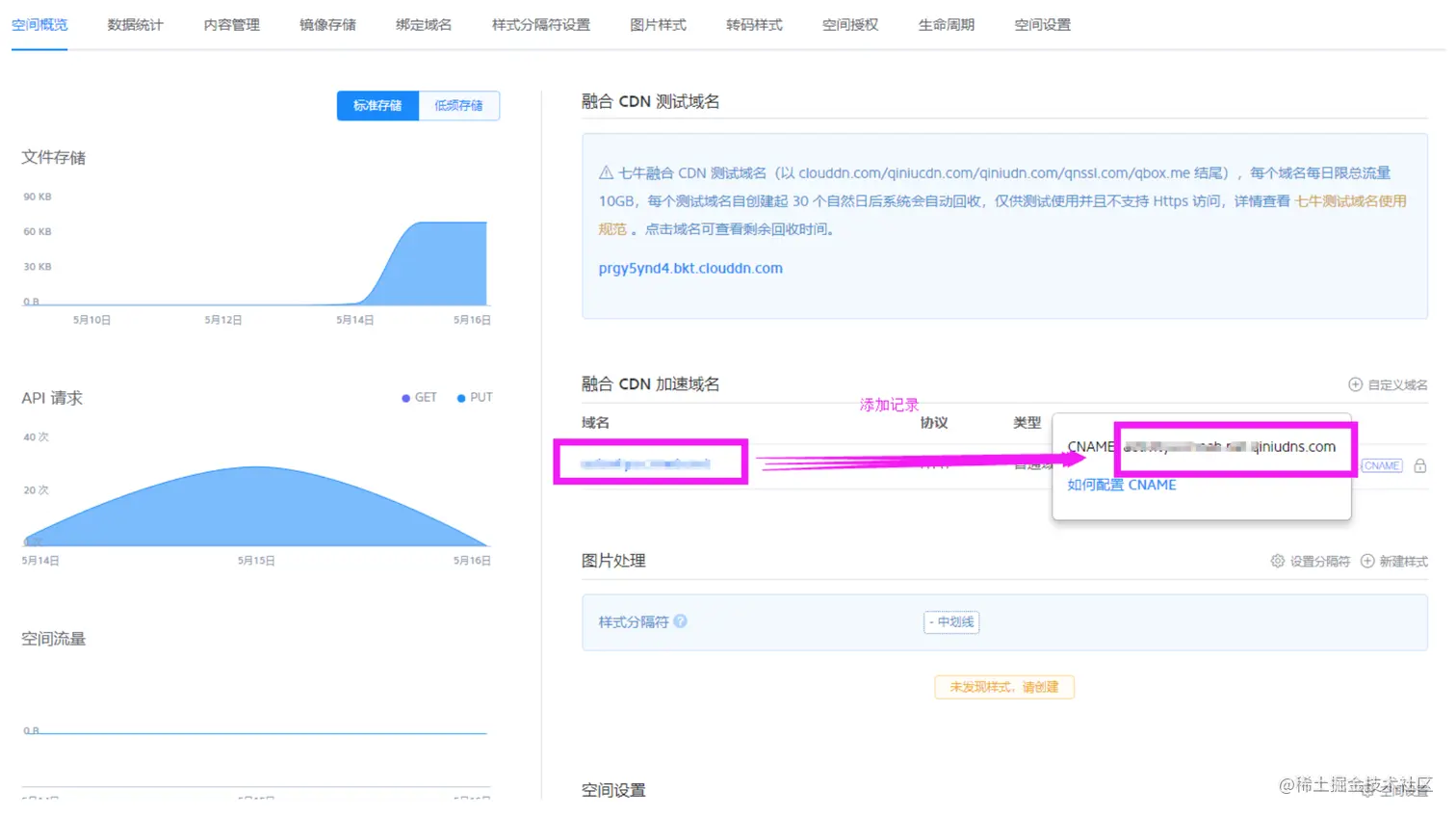Select the 样式分隔符设置 tab

point(541,25)
